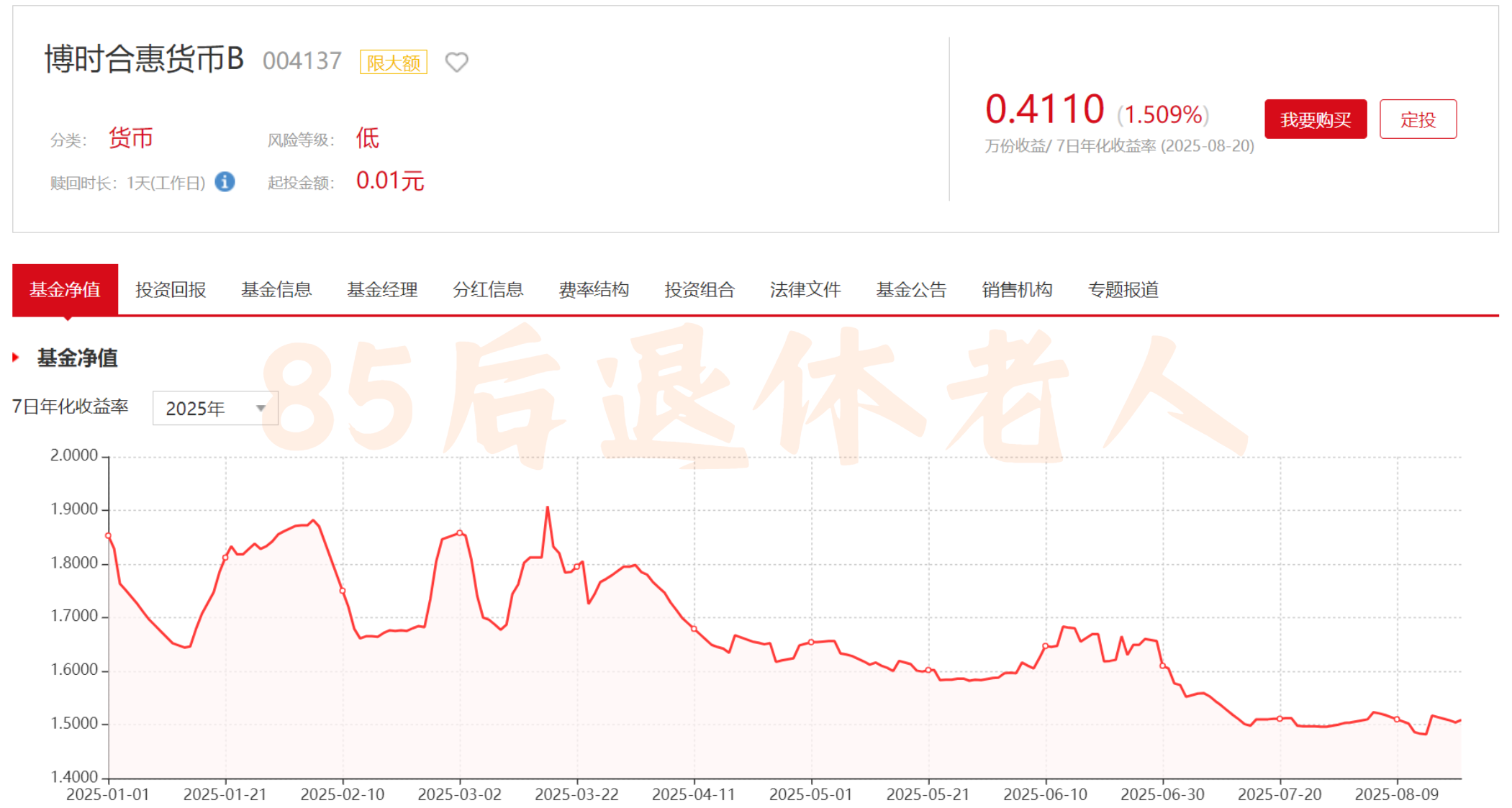Click the chart data point at 2025-06-10

pos(1046,646)
